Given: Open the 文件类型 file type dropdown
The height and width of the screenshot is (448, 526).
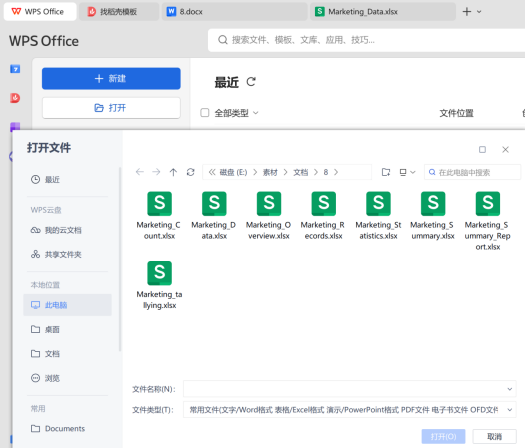Looking at the screenshot, I should pyautogui.click(x=510, y=410).
